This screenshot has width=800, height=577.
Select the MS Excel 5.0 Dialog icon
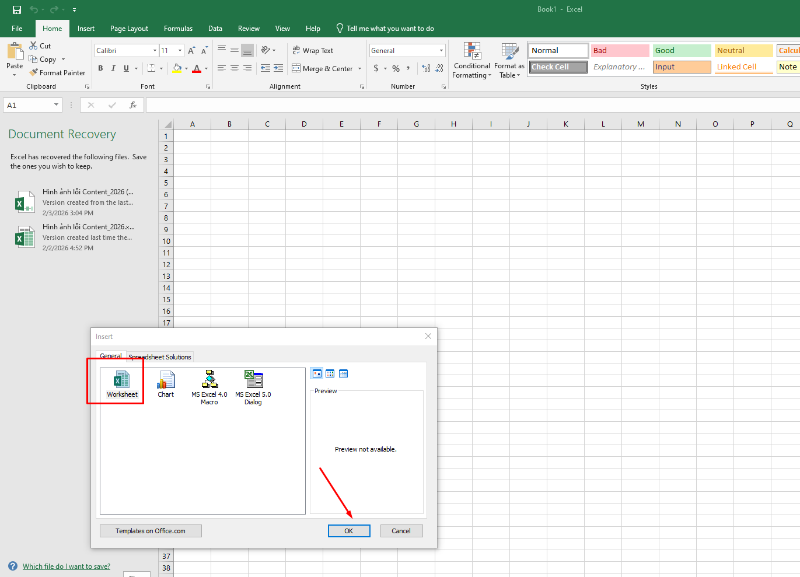[x=253, y=380]
